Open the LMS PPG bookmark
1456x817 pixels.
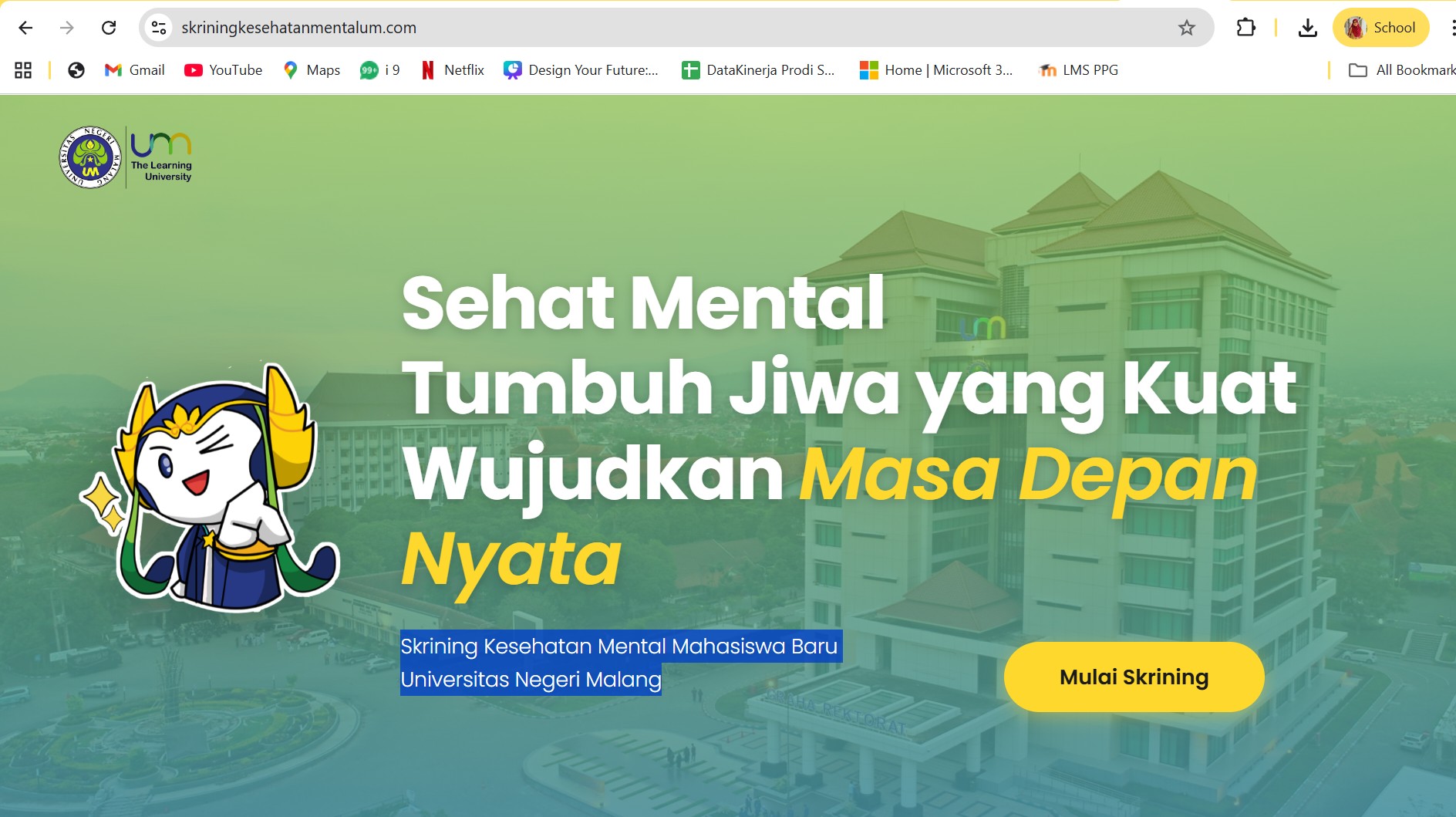pyautogui.click(x=1077, y=69)
